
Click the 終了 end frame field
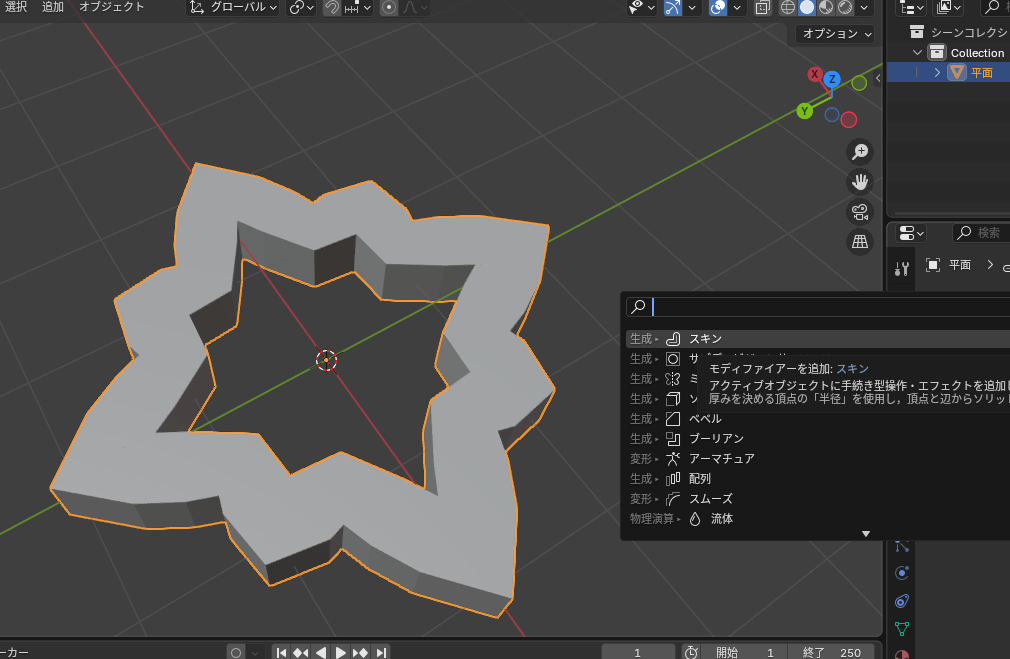(x=830, y=652)
